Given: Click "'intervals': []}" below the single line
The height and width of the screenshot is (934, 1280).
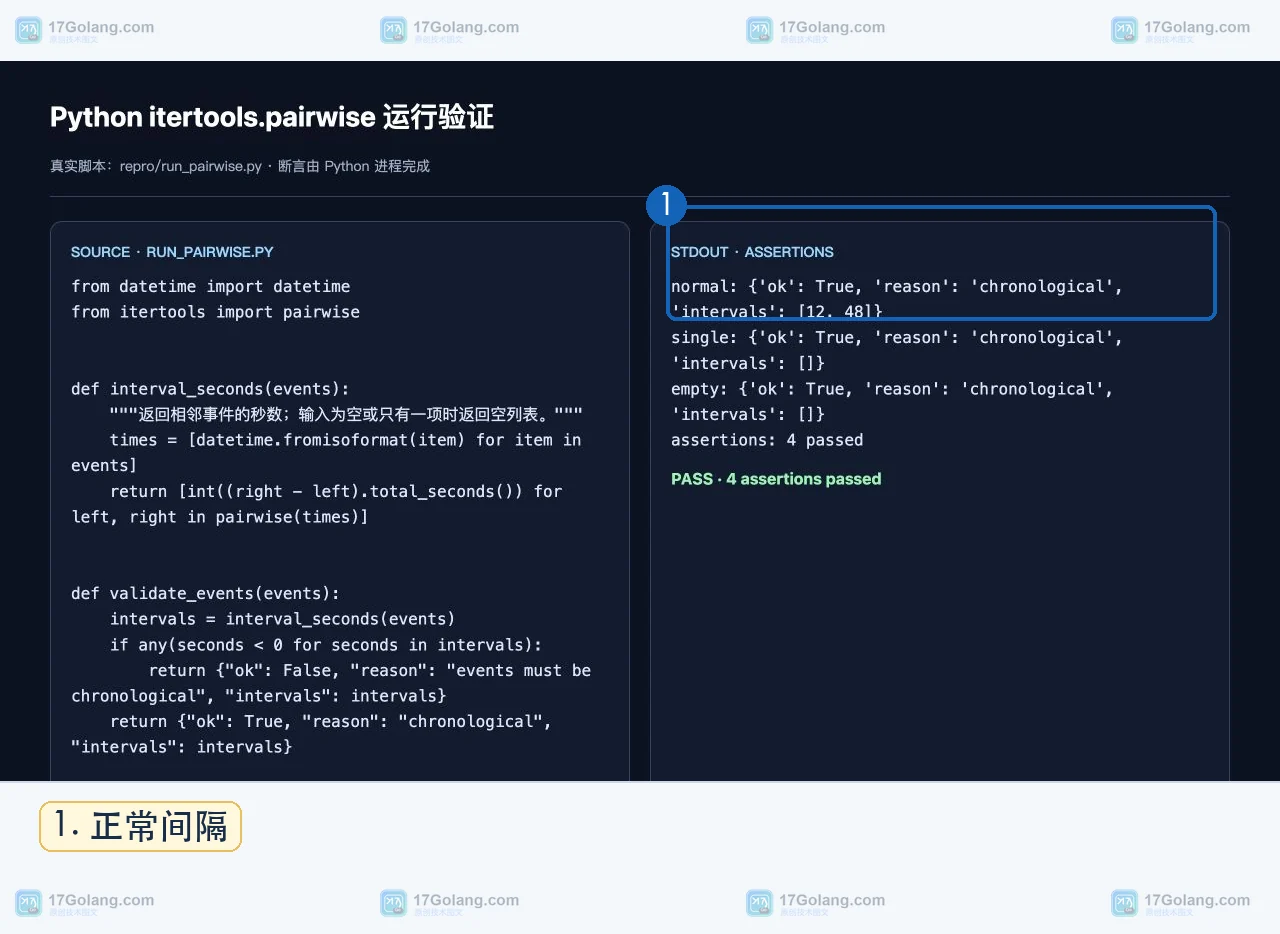Looking at the screenshot, I should coord(748,363).
